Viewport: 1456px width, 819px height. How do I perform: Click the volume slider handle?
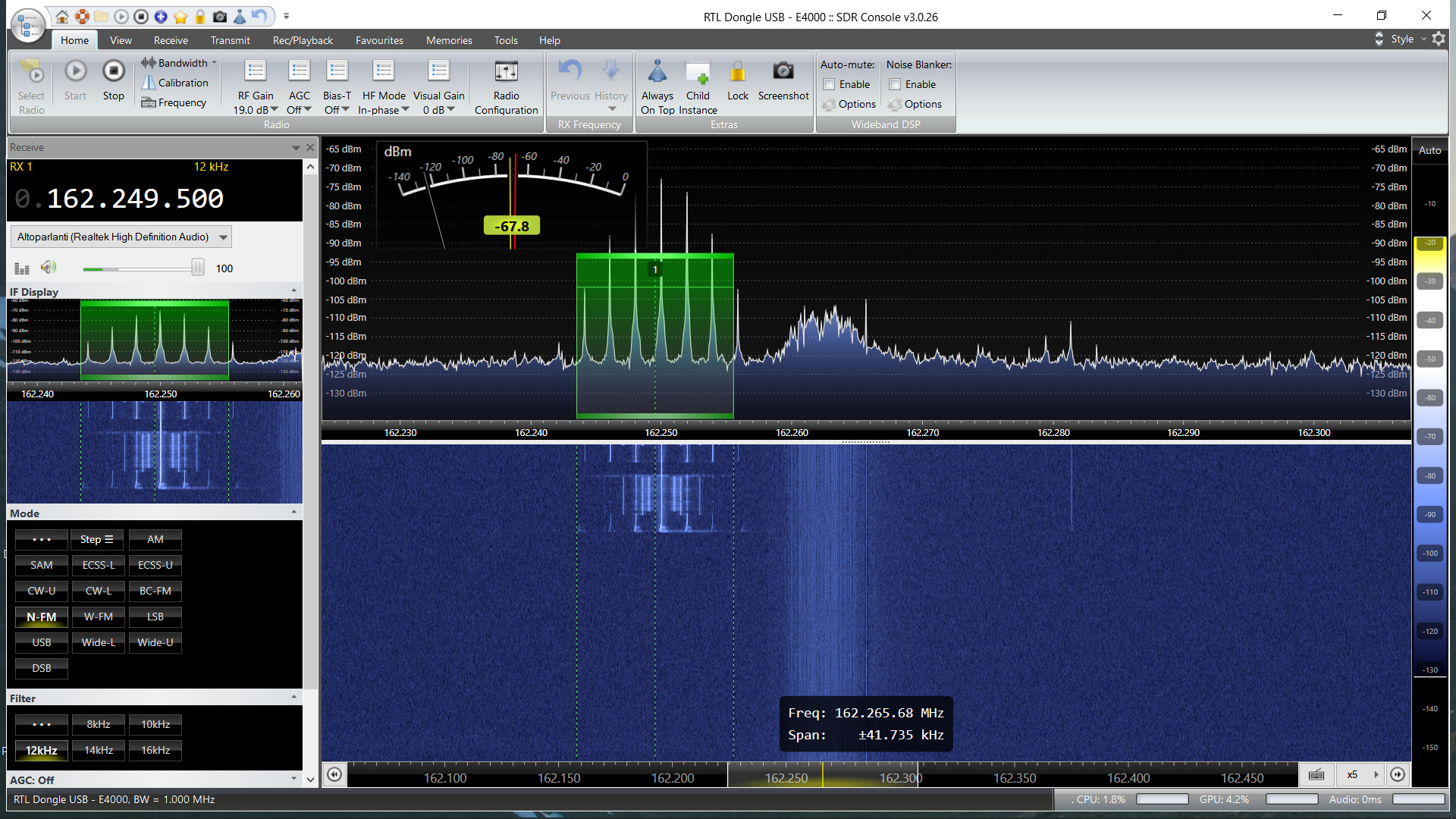[x=197, y=268]
